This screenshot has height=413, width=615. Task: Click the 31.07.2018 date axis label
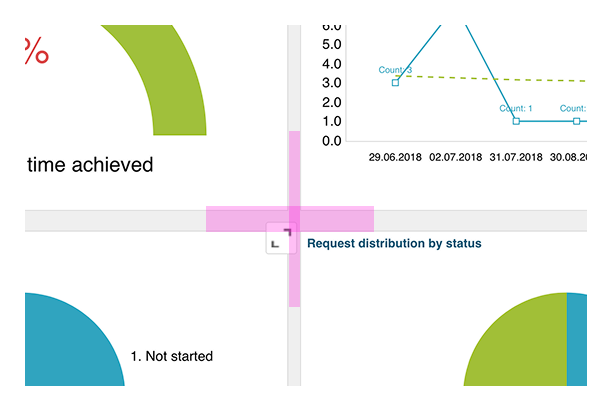coord(516,158)
